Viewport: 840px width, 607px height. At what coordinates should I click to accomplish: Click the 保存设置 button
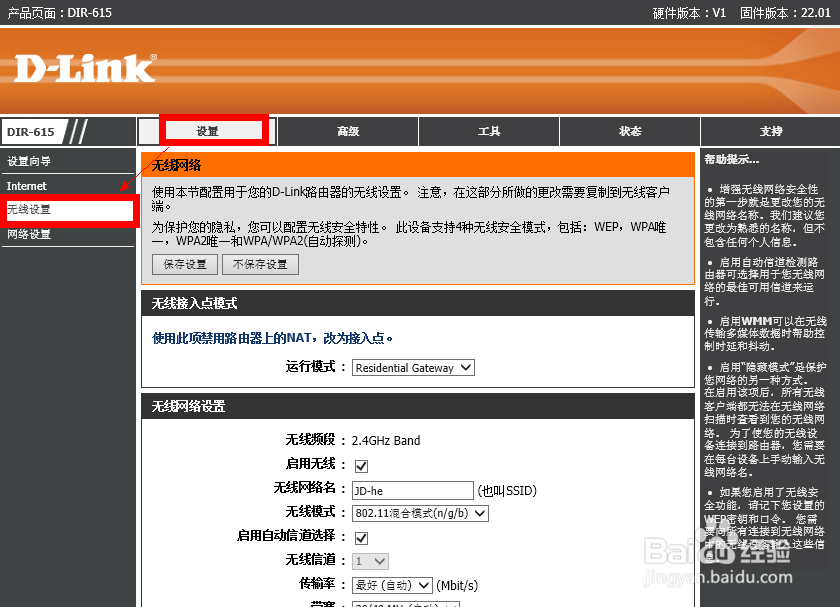point(185,265)
